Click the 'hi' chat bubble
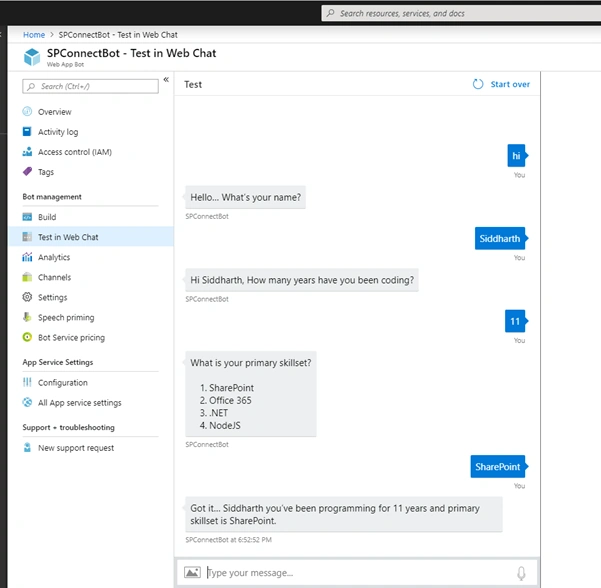Image resolution: width=601 pixels, height=588 pixels. (517, 156)
